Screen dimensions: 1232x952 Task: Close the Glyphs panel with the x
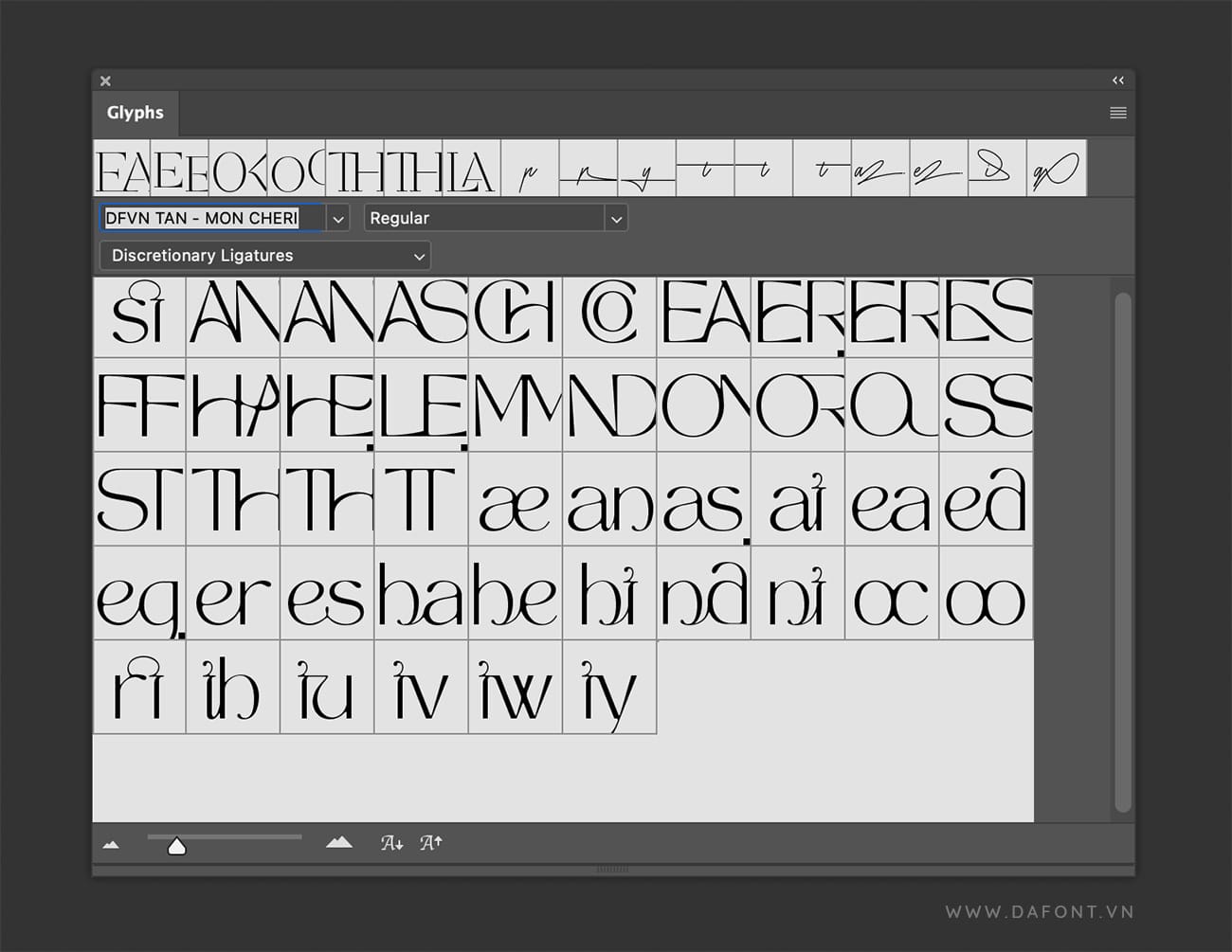point(105,81)
